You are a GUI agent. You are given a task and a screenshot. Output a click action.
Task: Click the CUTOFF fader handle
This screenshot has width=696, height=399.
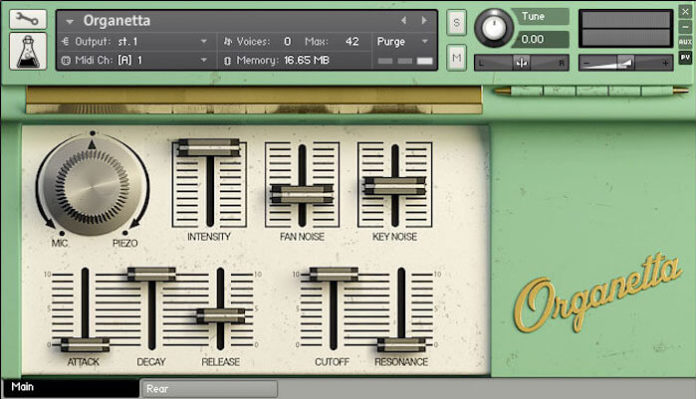tap(333, 274)
